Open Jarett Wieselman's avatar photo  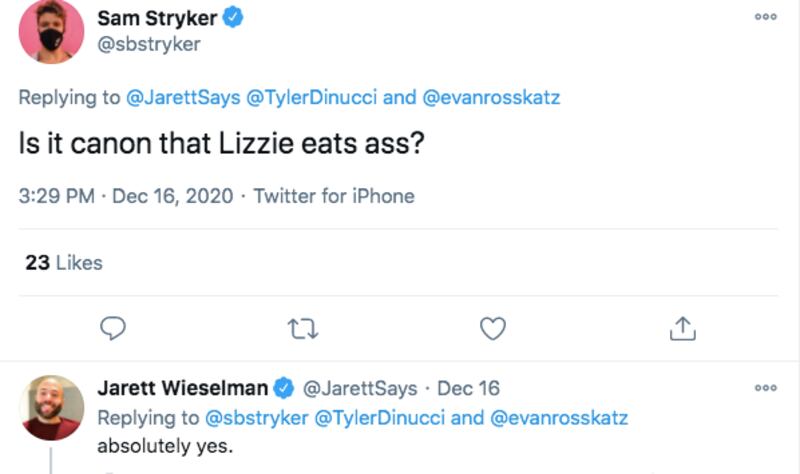point(52,407)
